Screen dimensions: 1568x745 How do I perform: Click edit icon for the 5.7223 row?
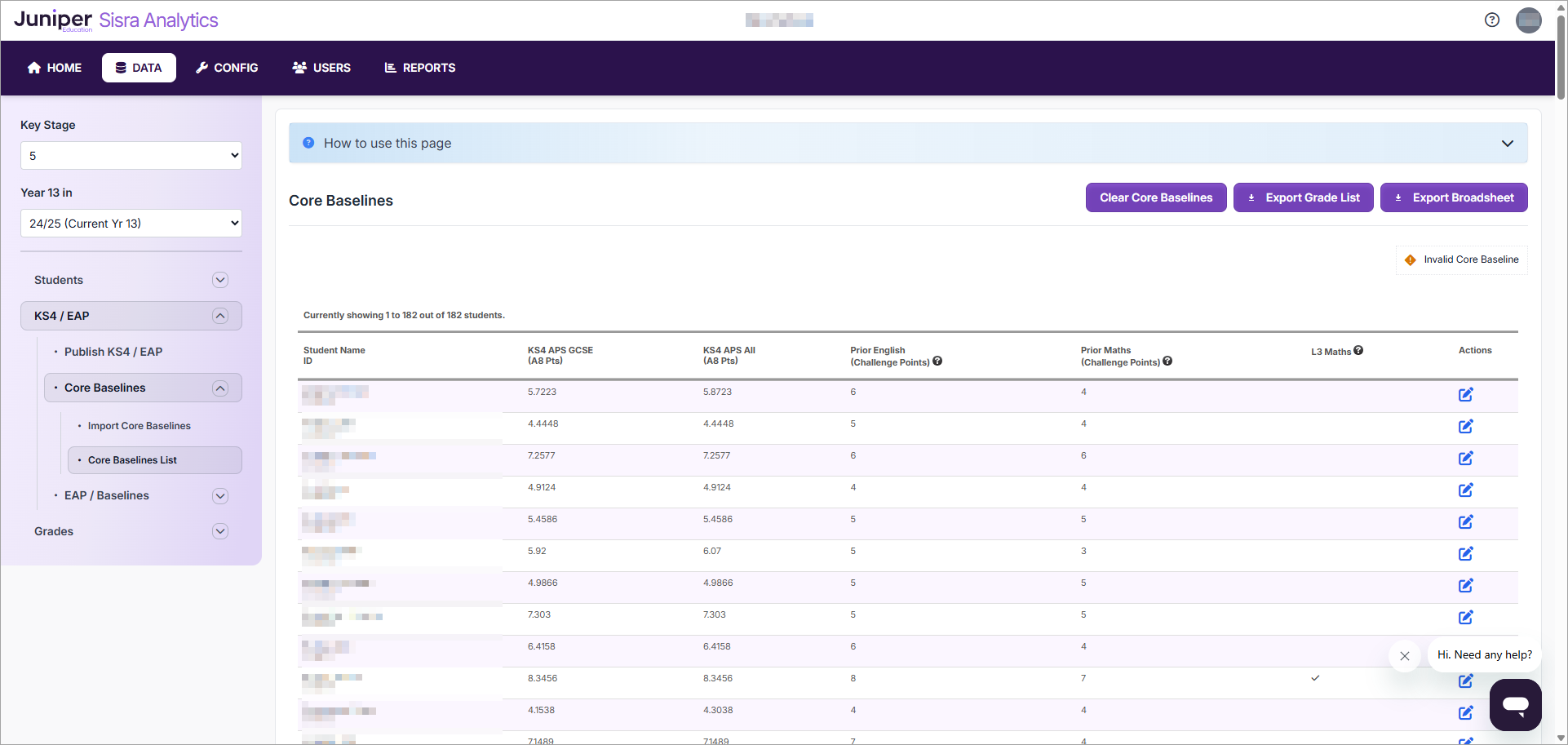[1465, 395]
